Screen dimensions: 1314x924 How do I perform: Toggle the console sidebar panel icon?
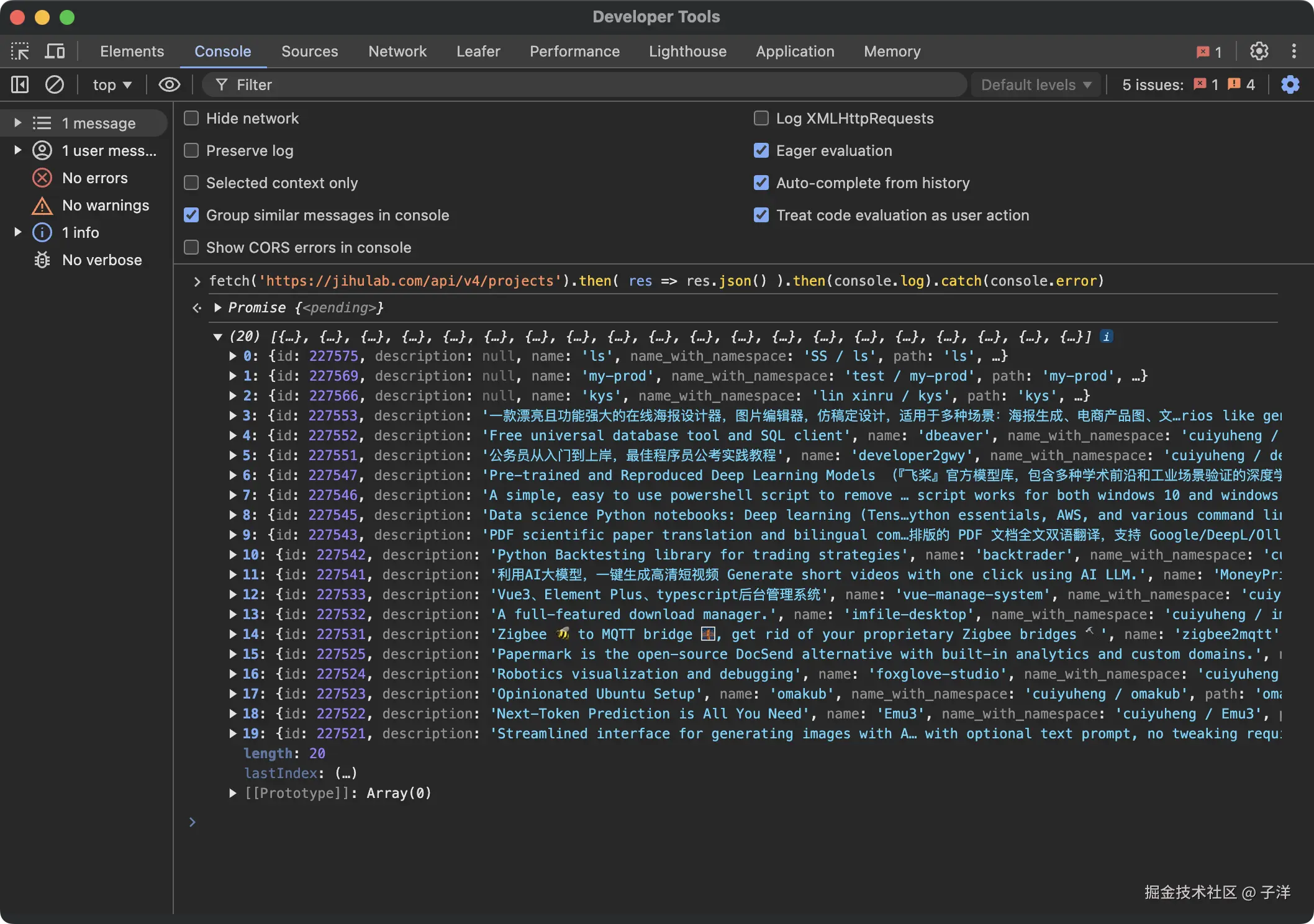pyautogui.click(x=20, y=84)
